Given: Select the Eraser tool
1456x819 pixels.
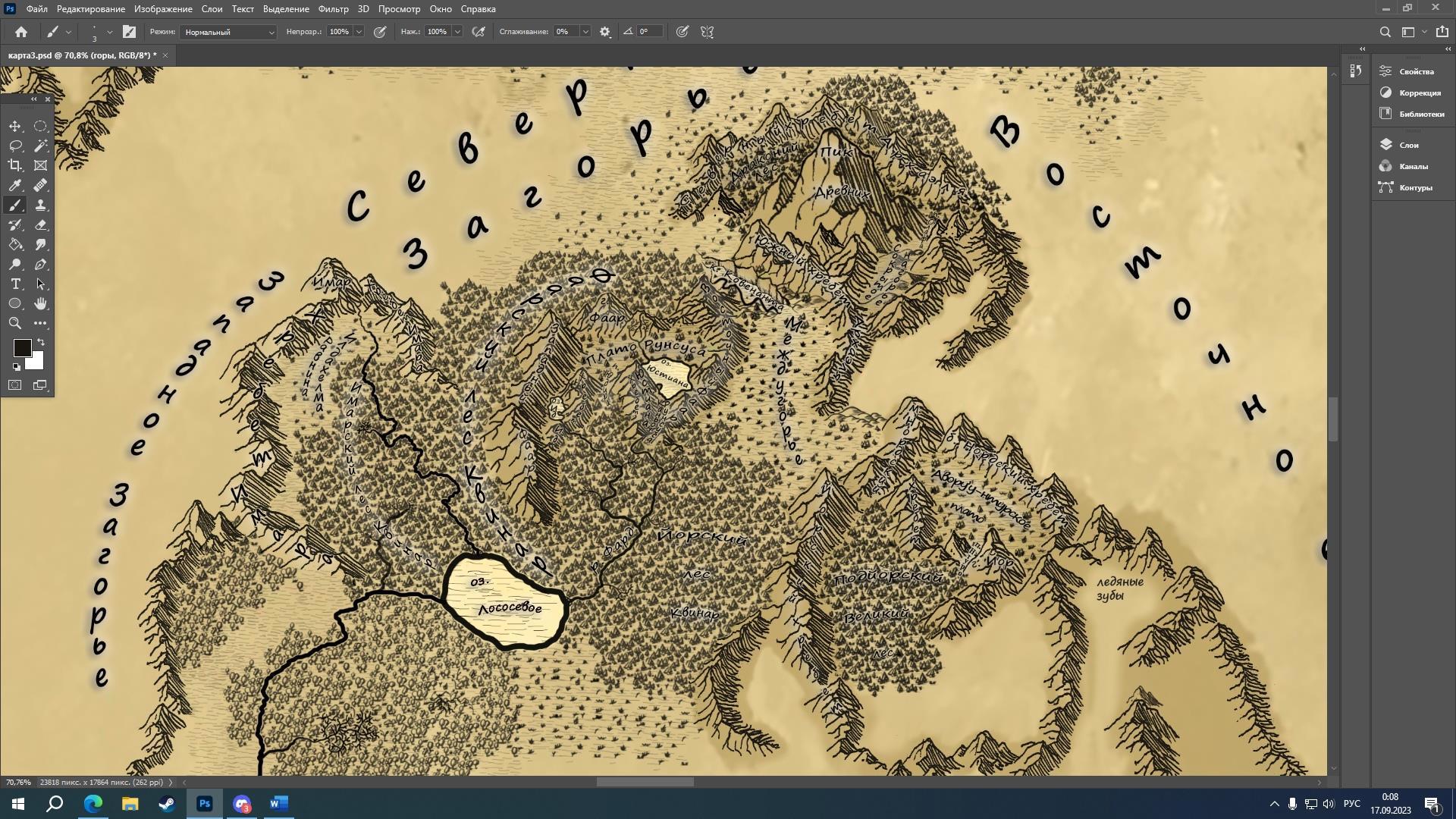Looking at the screenshot, I should click(x=41, y=225).
